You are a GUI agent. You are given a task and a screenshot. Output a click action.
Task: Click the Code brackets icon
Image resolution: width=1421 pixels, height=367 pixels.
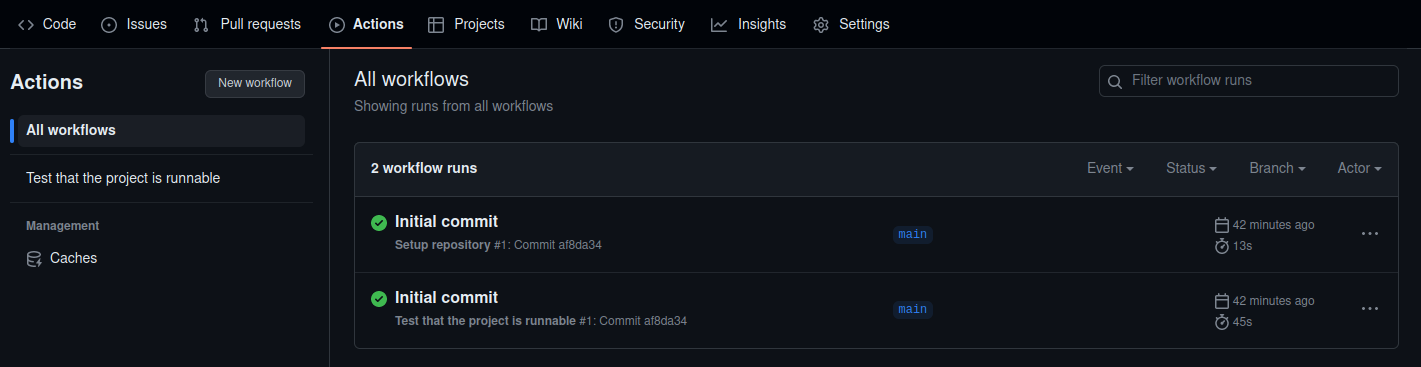click(26, 24)
